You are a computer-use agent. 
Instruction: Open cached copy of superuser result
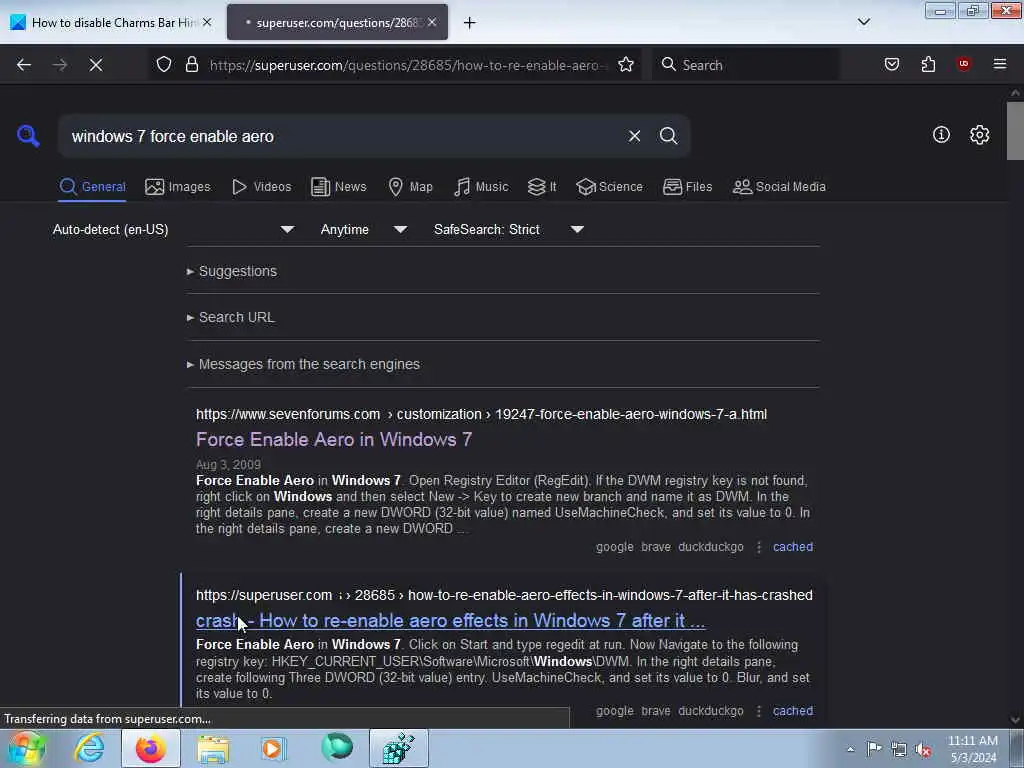[x=793, y=711]
